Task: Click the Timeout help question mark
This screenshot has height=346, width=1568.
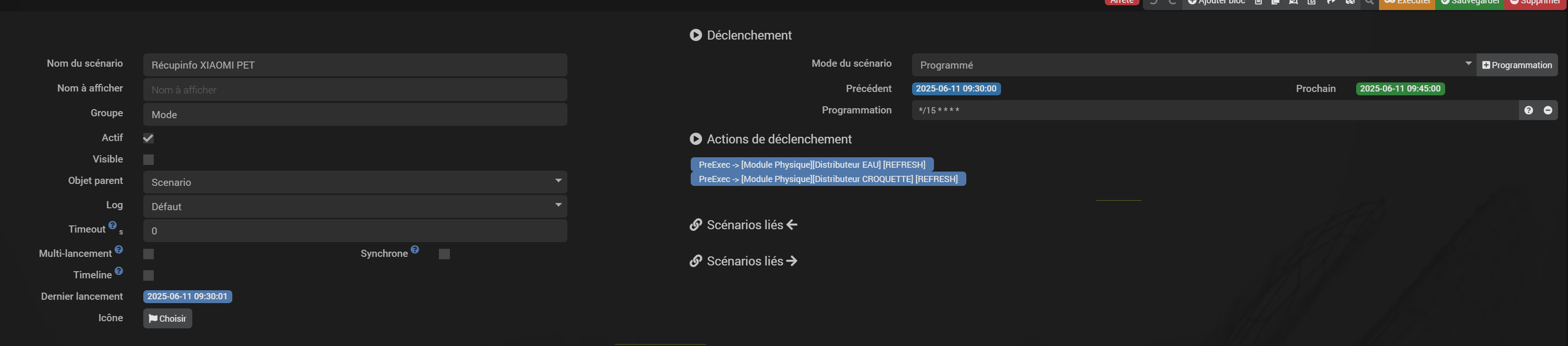Action: 113,225
